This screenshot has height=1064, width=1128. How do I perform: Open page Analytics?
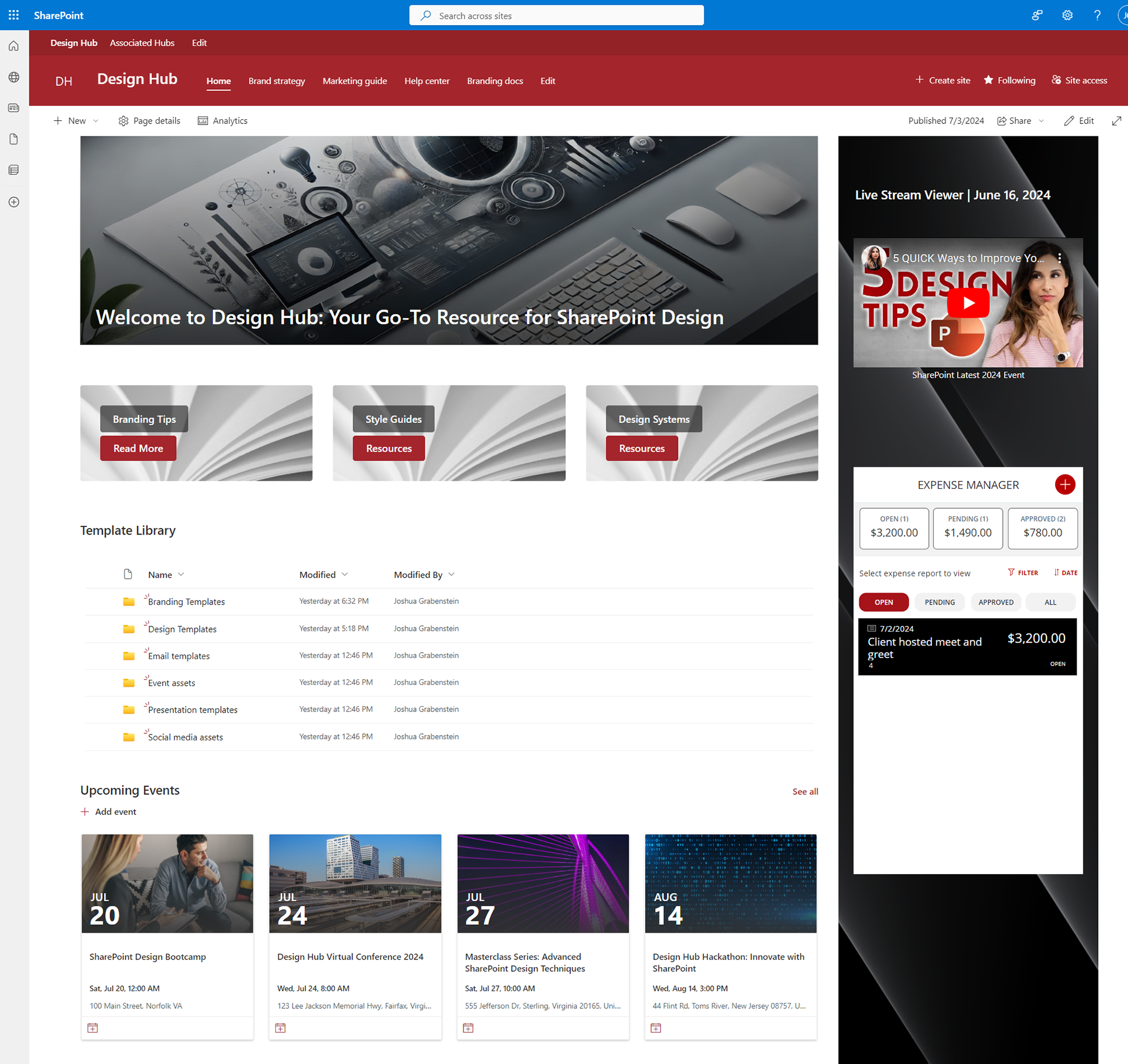click(x=223, y=120)
